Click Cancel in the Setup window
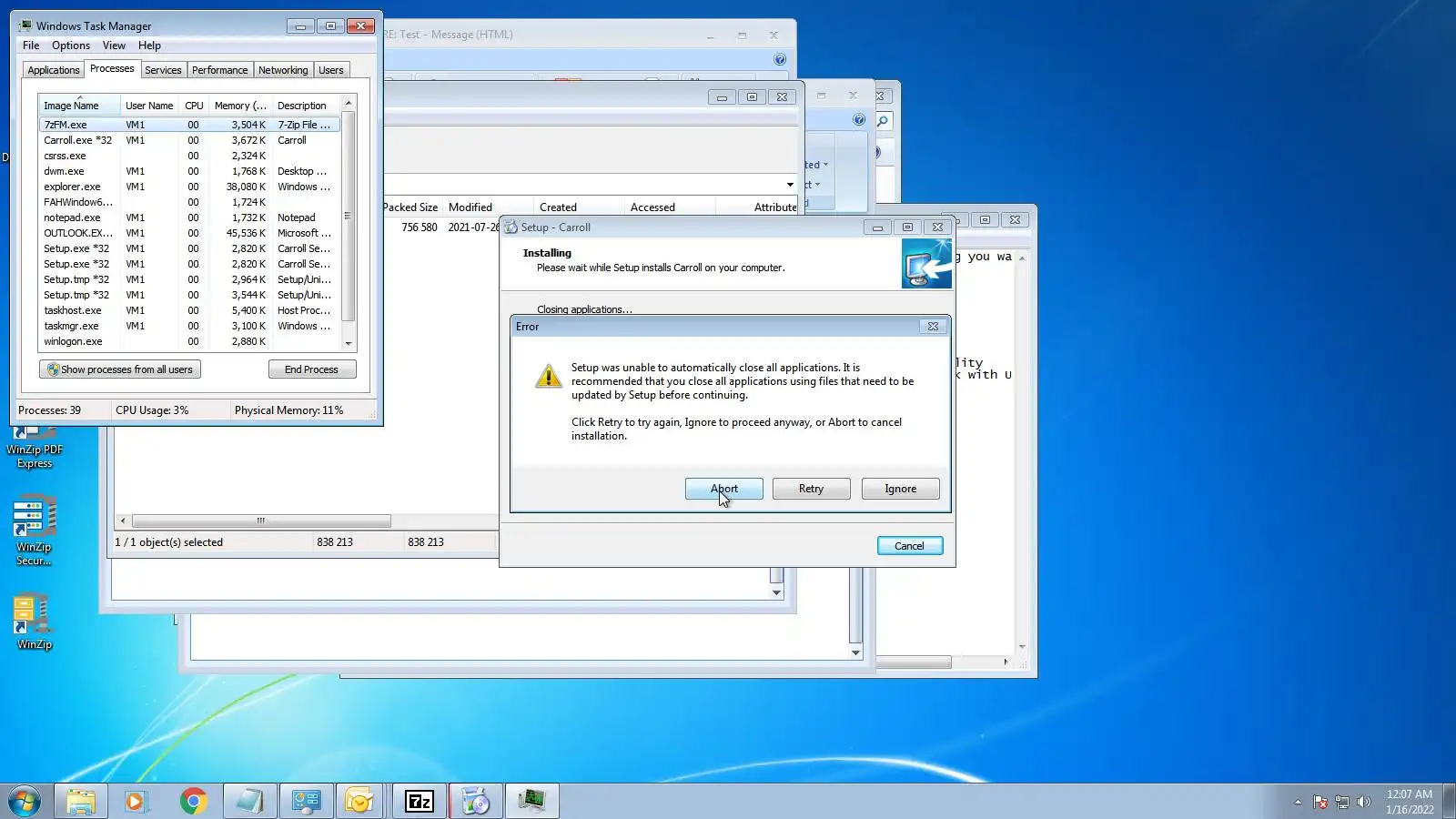Viewport: 1456px width, 819px height. click(910, 546)
